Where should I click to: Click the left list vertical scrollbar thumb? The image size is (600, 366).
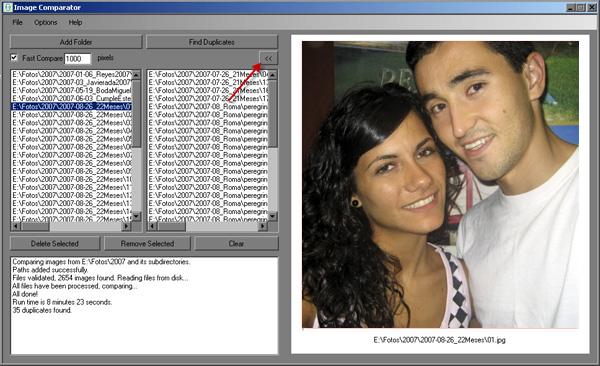pyautogui.click(x=136, y=113)
